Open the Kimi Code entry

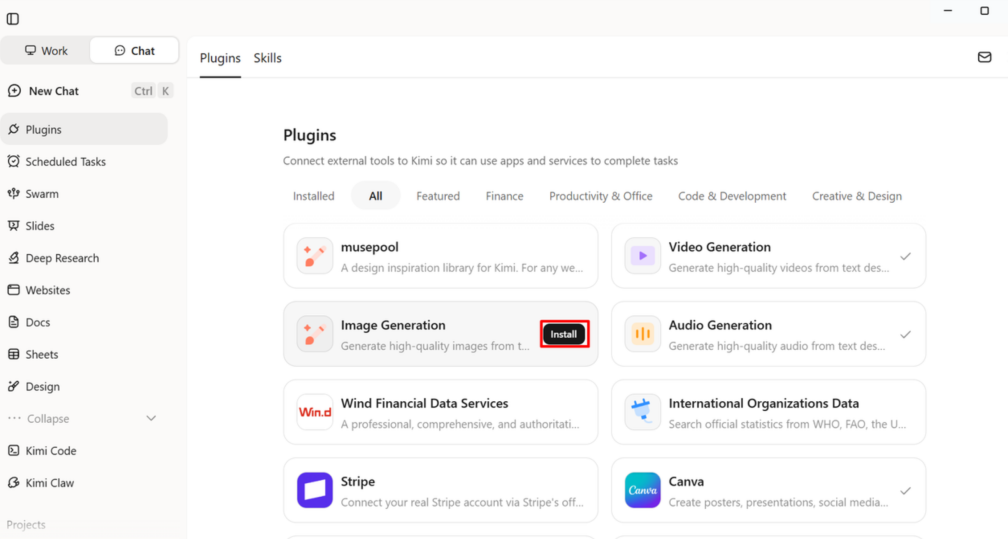(51, 451)
